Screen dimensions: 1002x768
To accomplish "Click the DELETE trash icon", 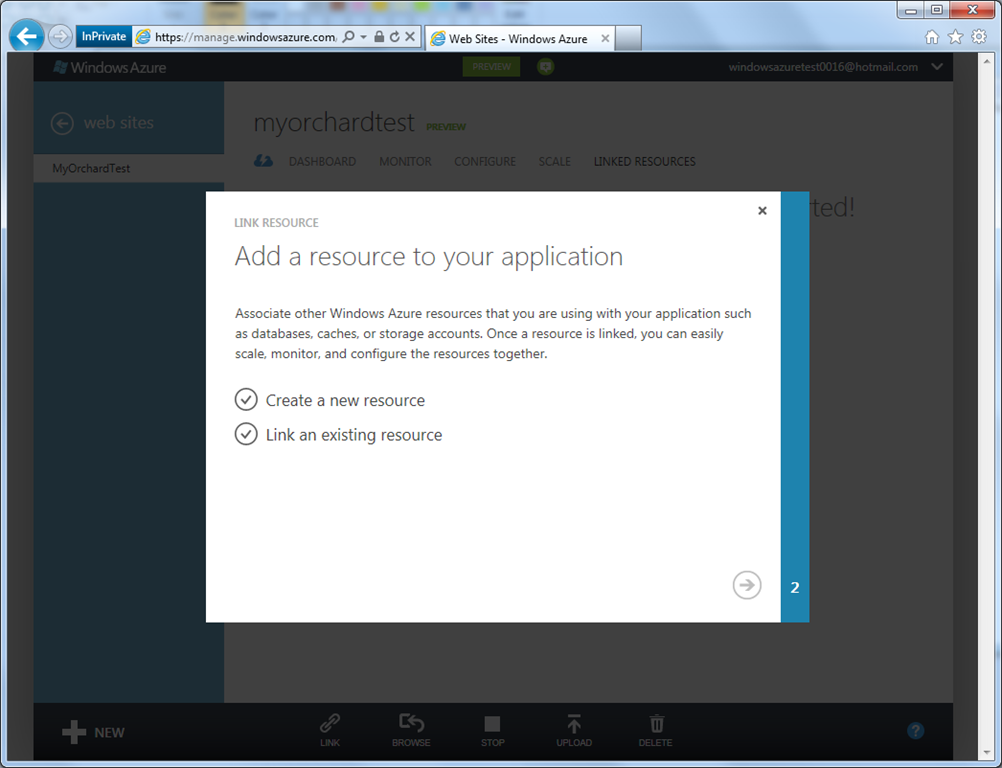I will [x=656, y=724].
